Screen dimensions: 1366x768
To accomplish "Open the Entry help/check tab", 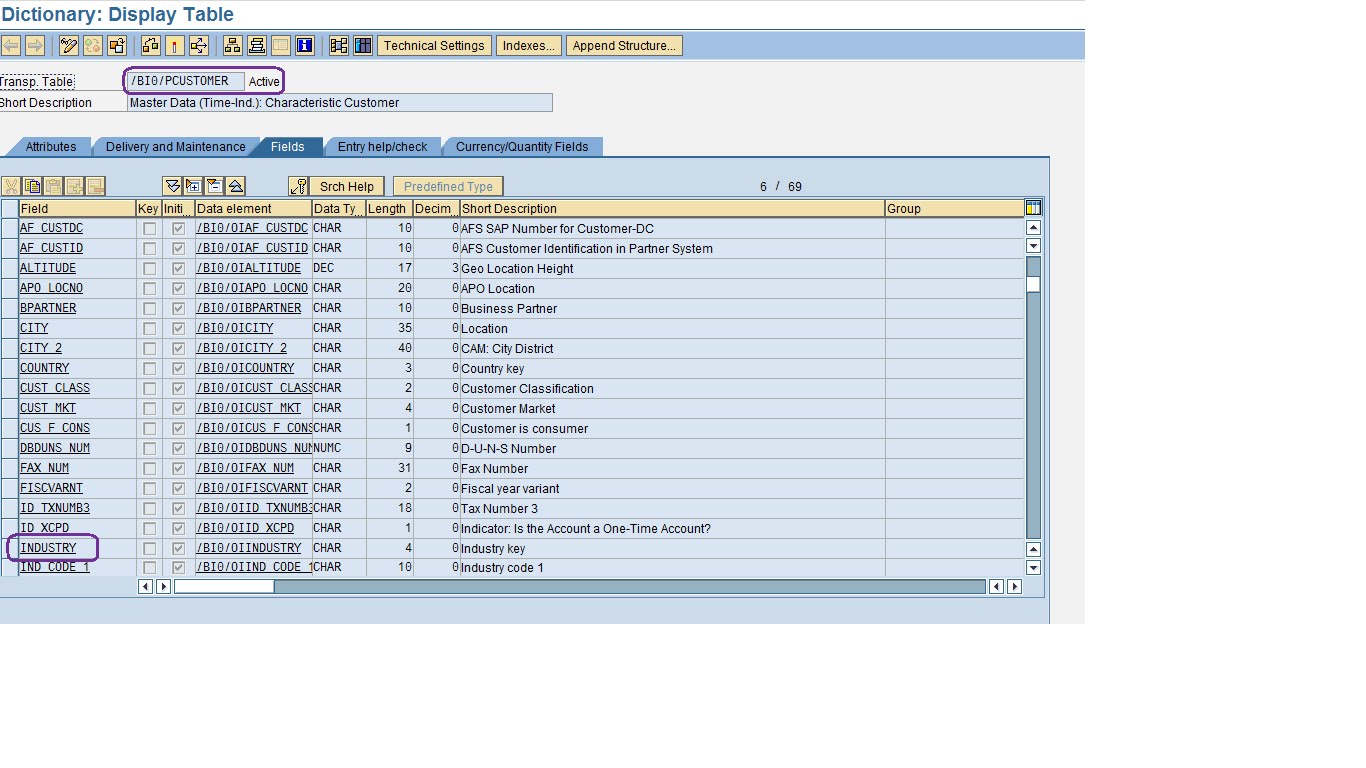I will tap(384, 146).
